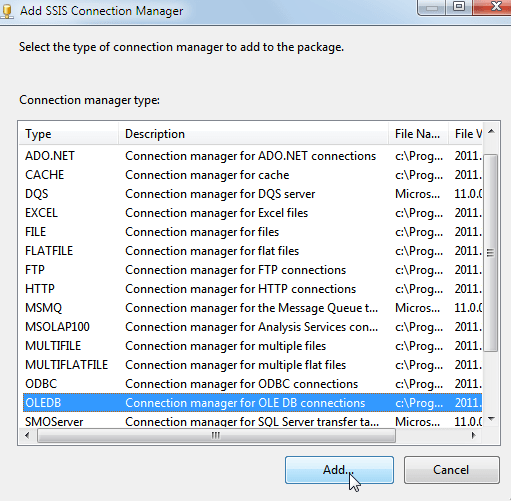
Task: Choose the SMOServer connection type
Action: (252, 421)
